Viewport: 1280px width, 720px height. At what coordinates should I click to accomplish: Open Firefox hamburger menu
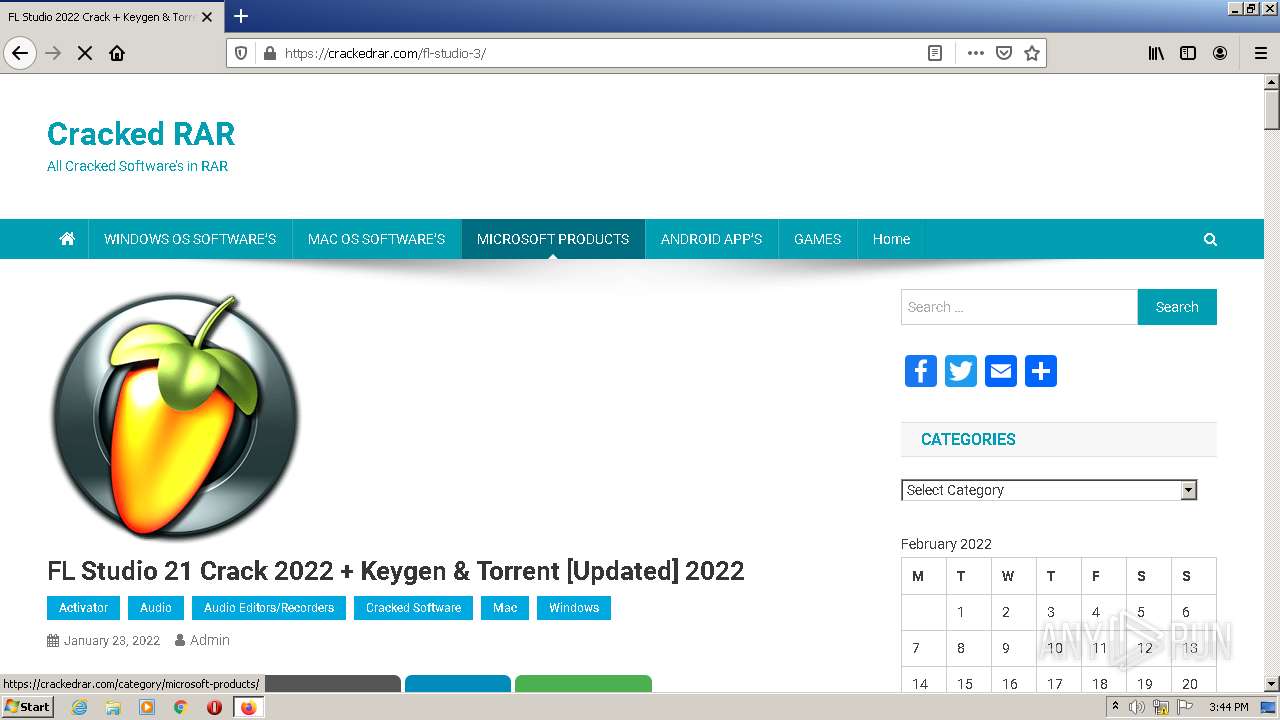pos(1261,53)
